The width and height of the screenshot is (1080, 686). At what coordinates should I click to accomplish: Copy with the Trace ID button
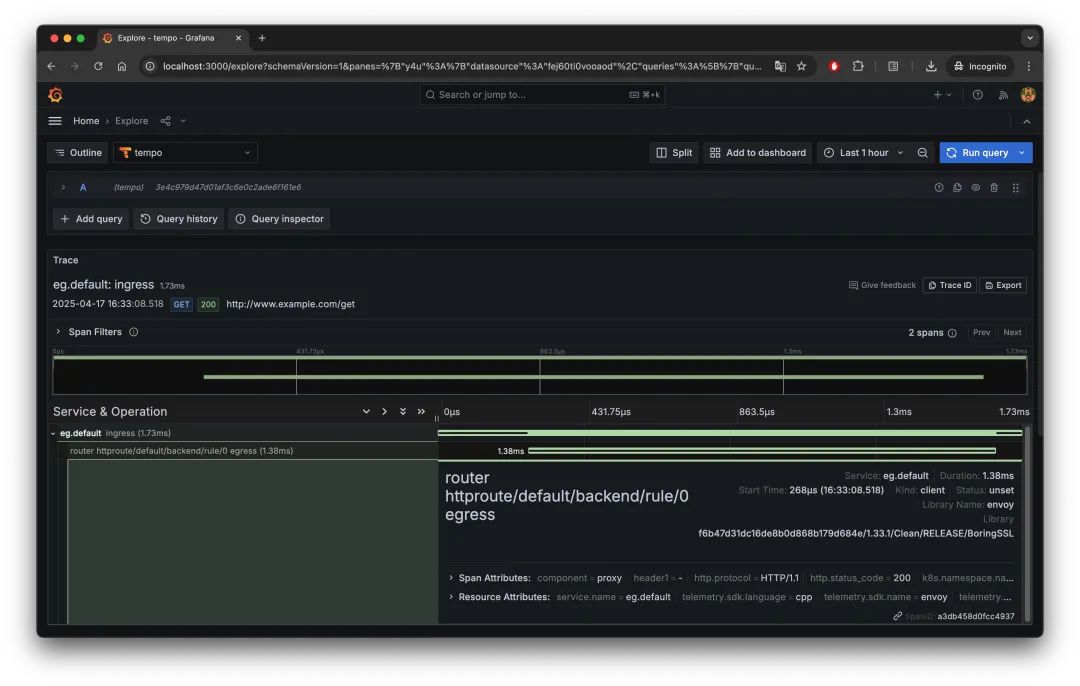pyautogui.click(x=949, y=285)
